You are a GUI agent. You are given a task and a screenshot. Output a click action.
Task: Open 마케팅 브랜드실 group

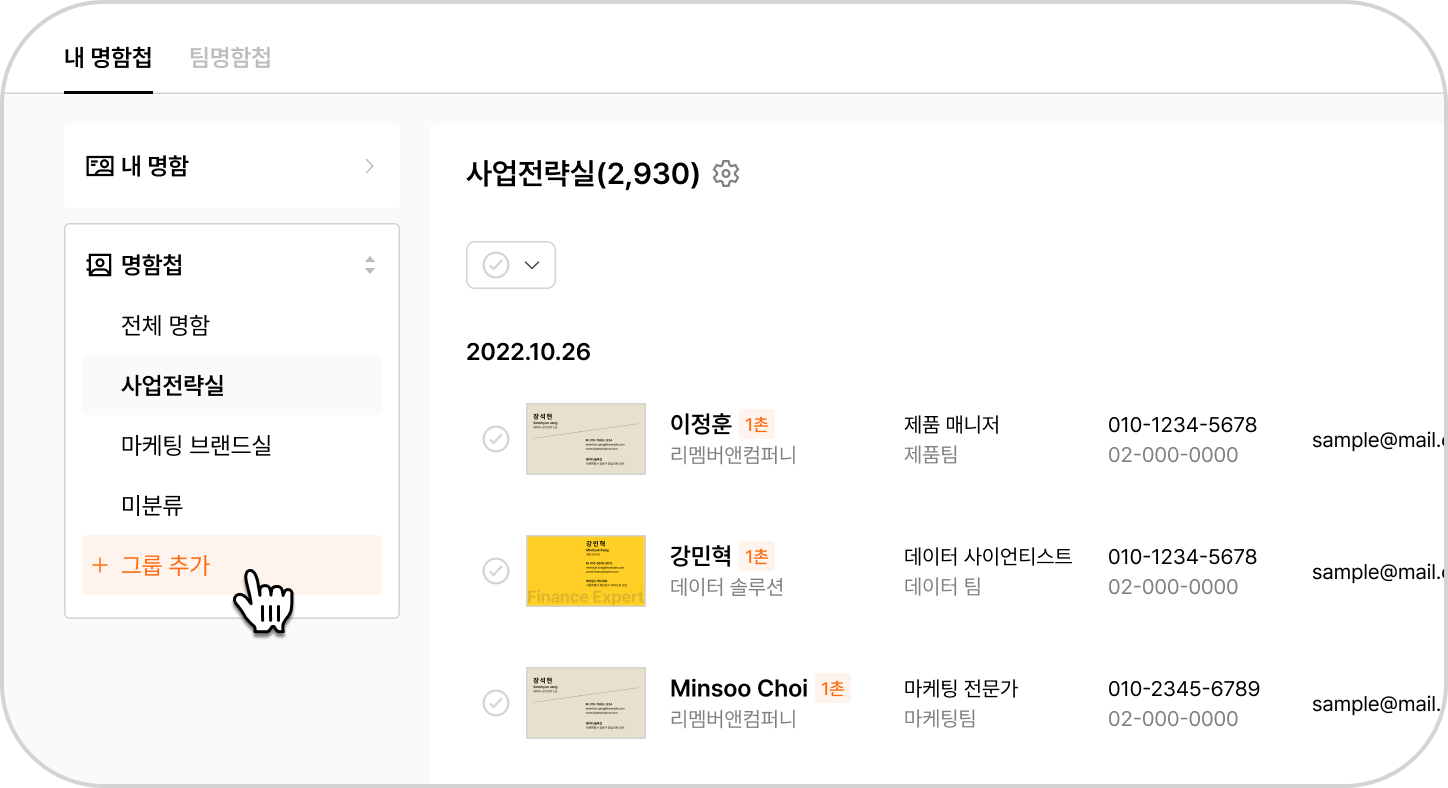[232, 445]
